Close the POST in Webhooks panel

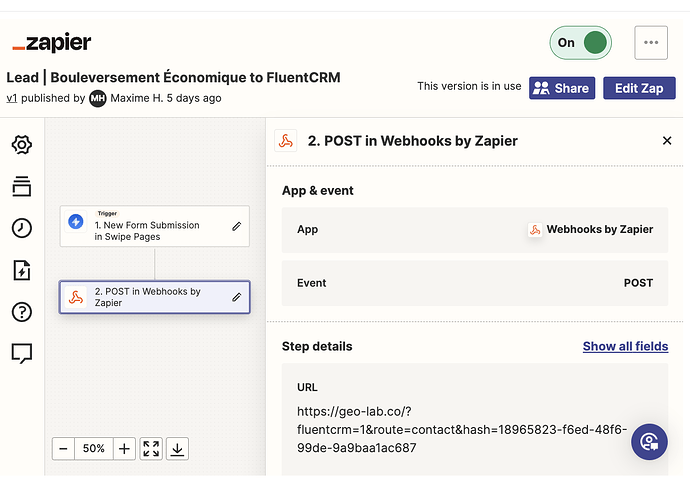click(667, 141)
